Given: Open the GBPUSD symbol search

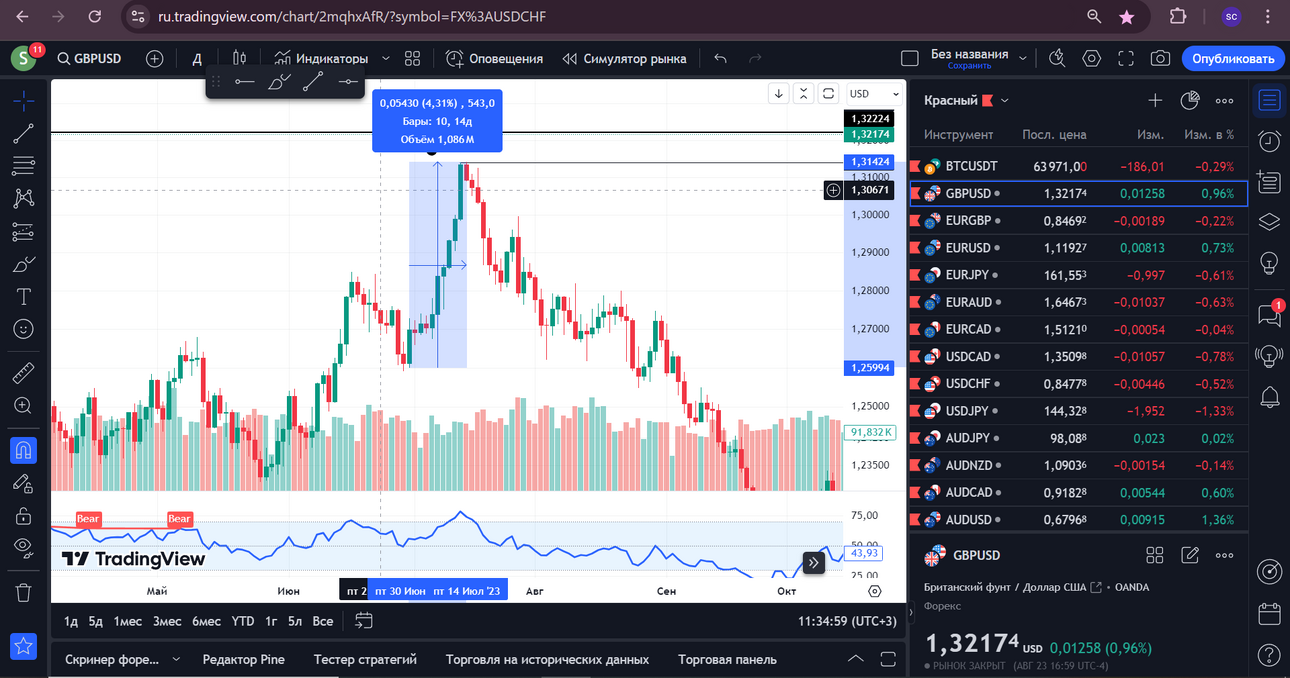Looking at the screenshot, I should click(x=90, y=59).
